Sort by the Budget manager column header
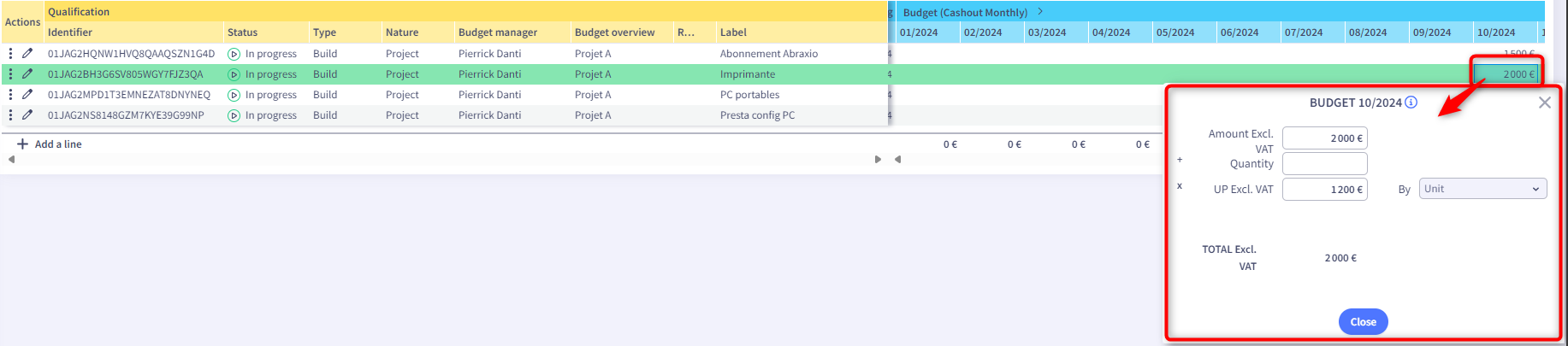This screenshot has width=1568, height=346. [498, 32]
